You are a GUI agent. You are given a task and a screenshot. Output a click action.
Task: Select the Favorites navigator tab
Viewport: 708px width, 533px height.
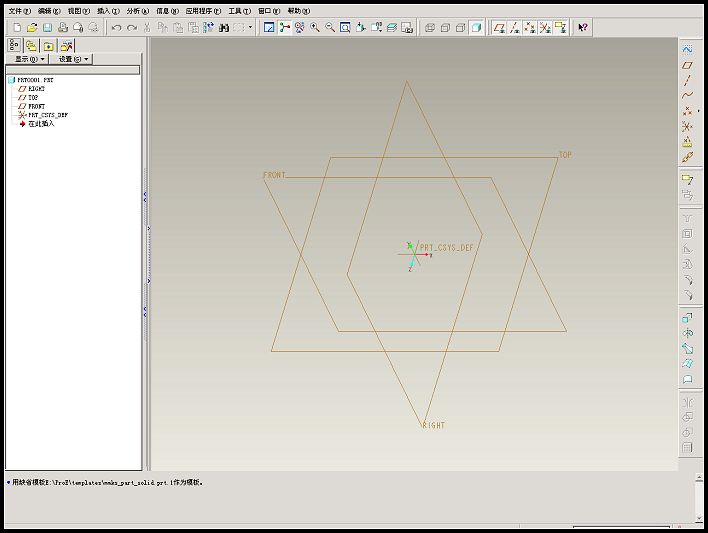(48, 46)
